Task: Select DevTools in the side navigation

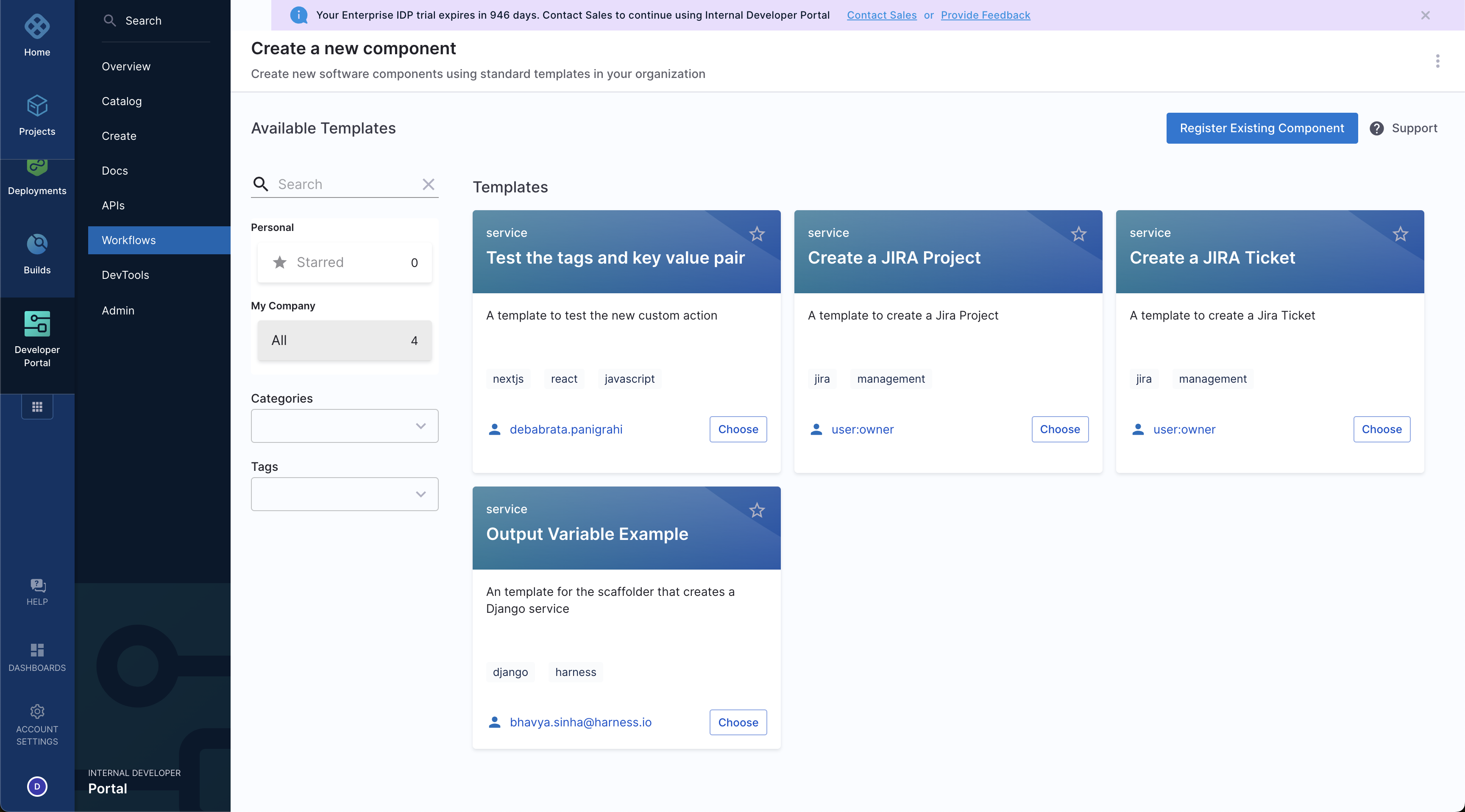Action: 125,275
